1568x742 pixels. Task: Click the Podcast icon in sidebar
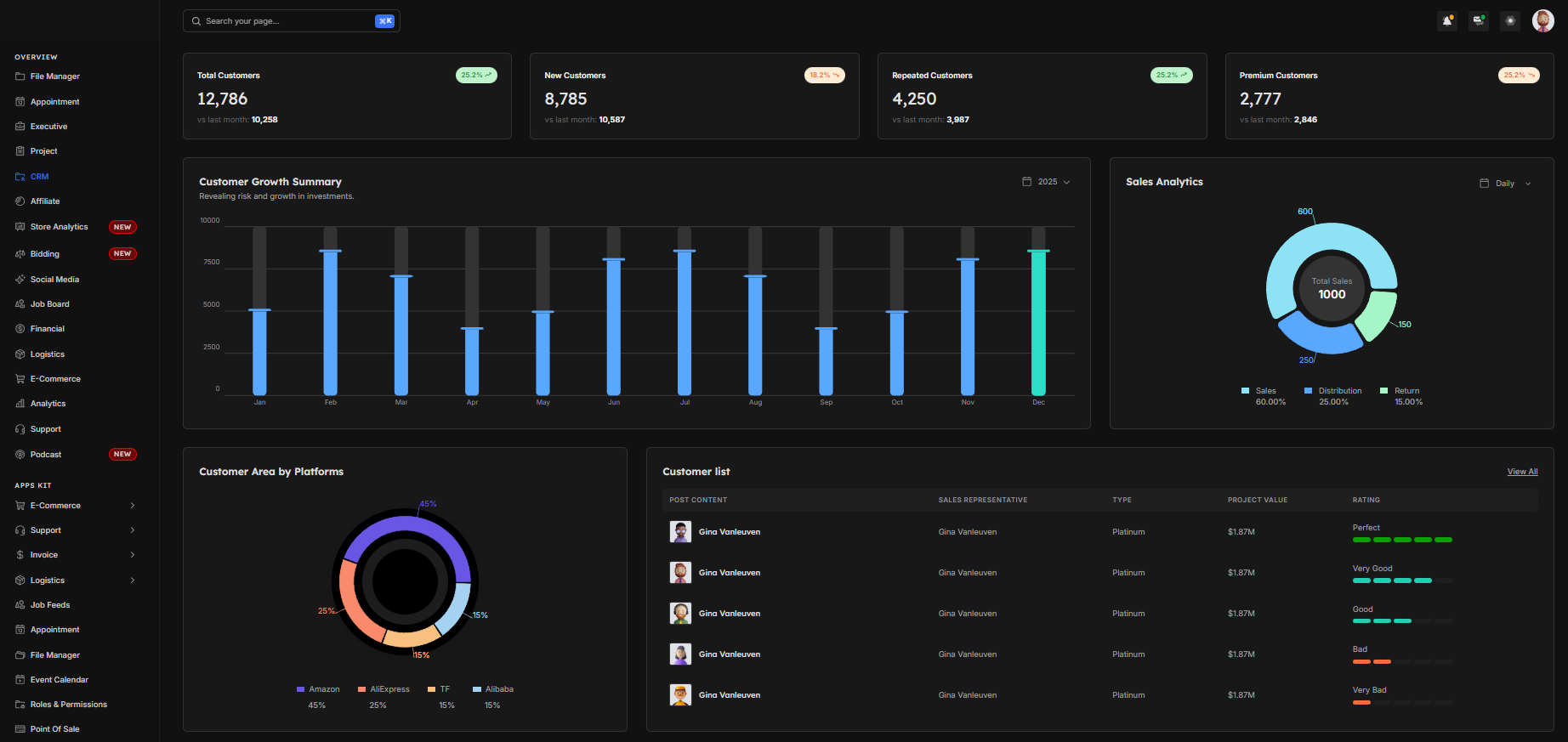click(20, 455)
